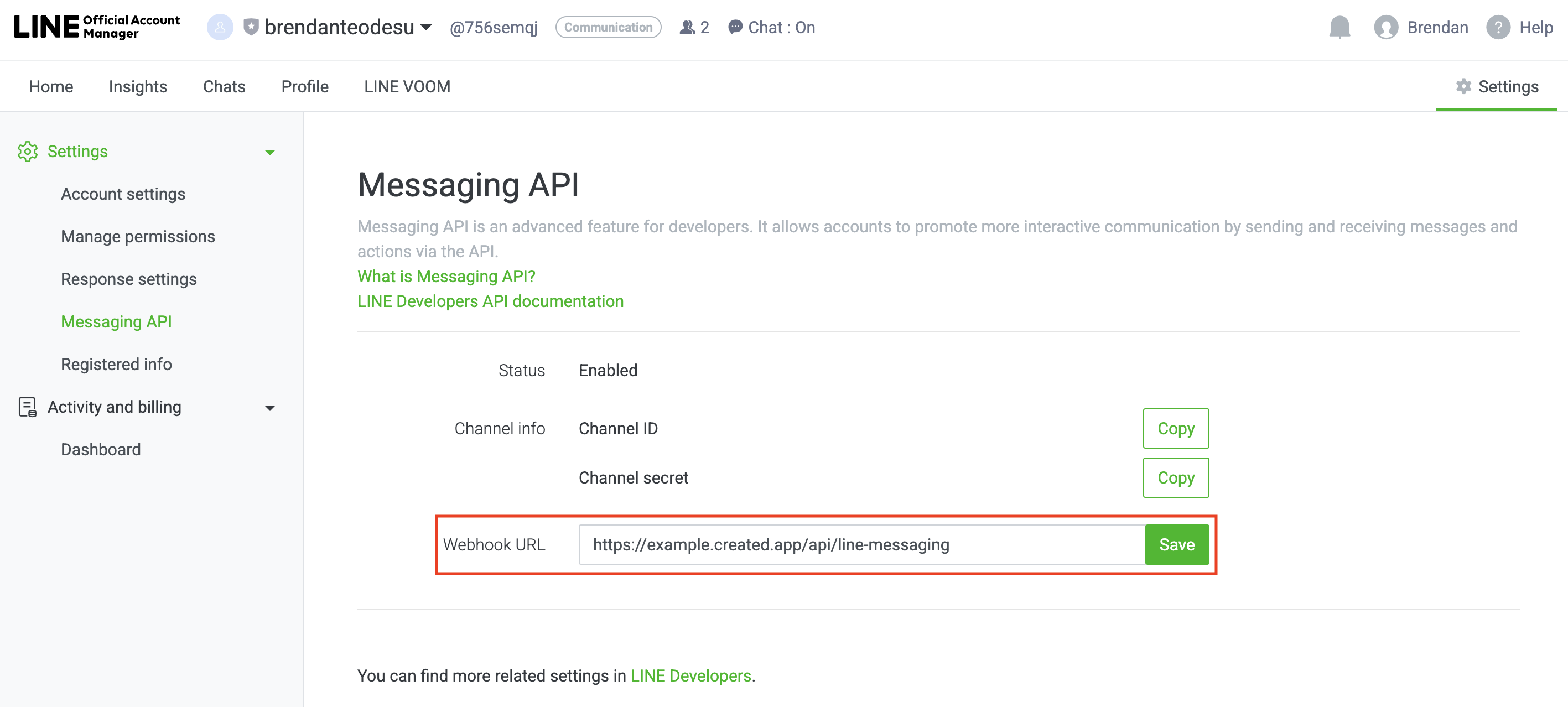Viewport: 1568px width, 707px height.
Task: Open What is Messaging API link
Action: [446, 276]
